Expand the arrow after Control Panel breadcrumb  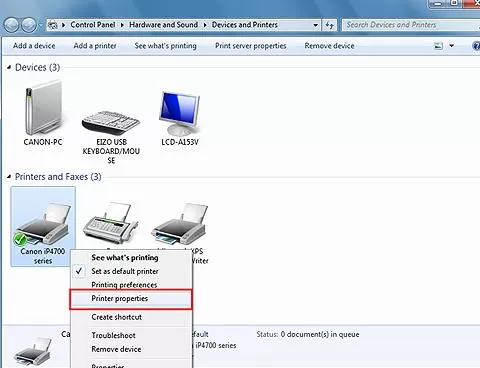click(122, 25)
